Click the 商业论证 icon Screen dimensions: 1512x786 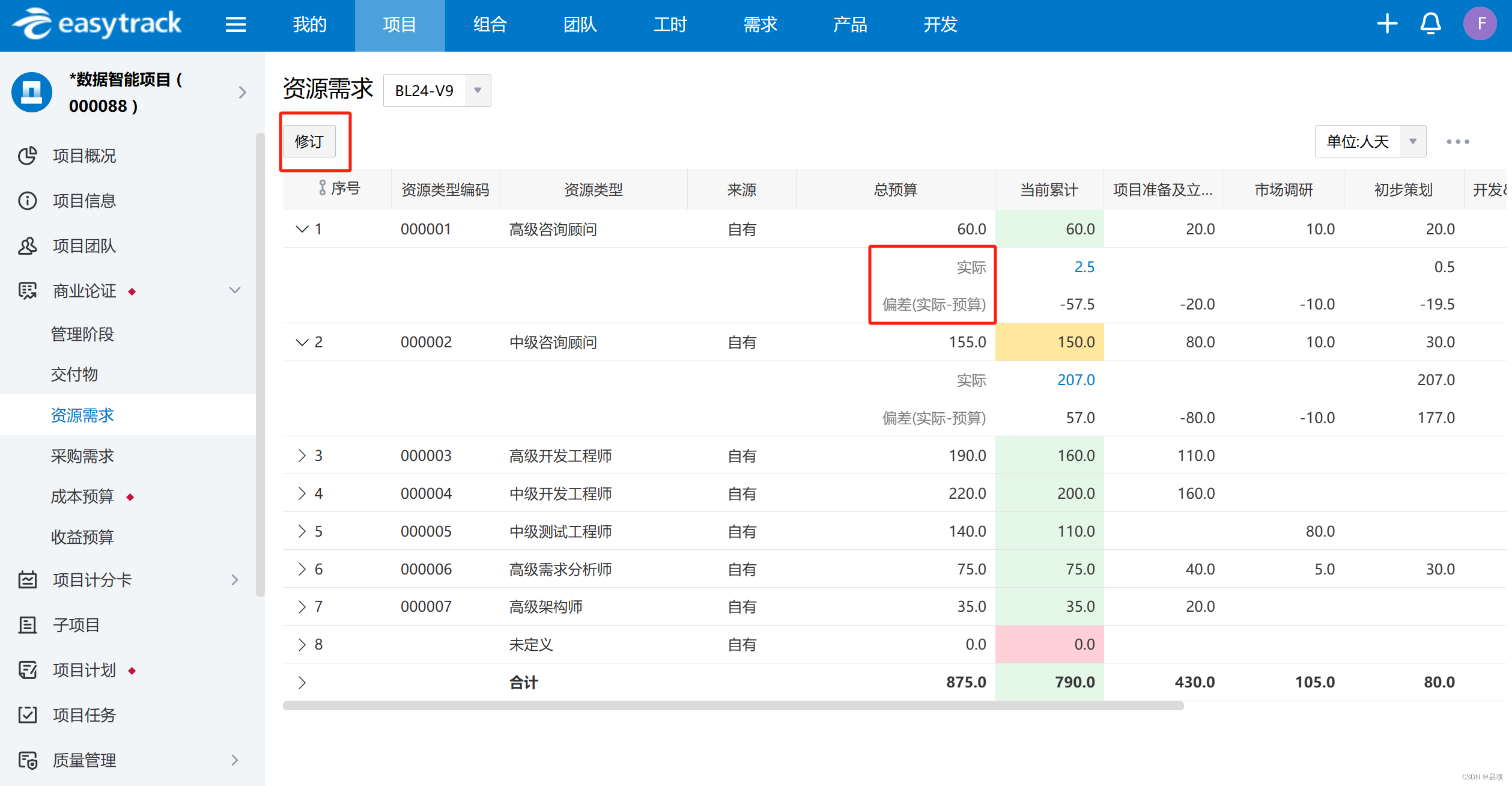[28, 291]
